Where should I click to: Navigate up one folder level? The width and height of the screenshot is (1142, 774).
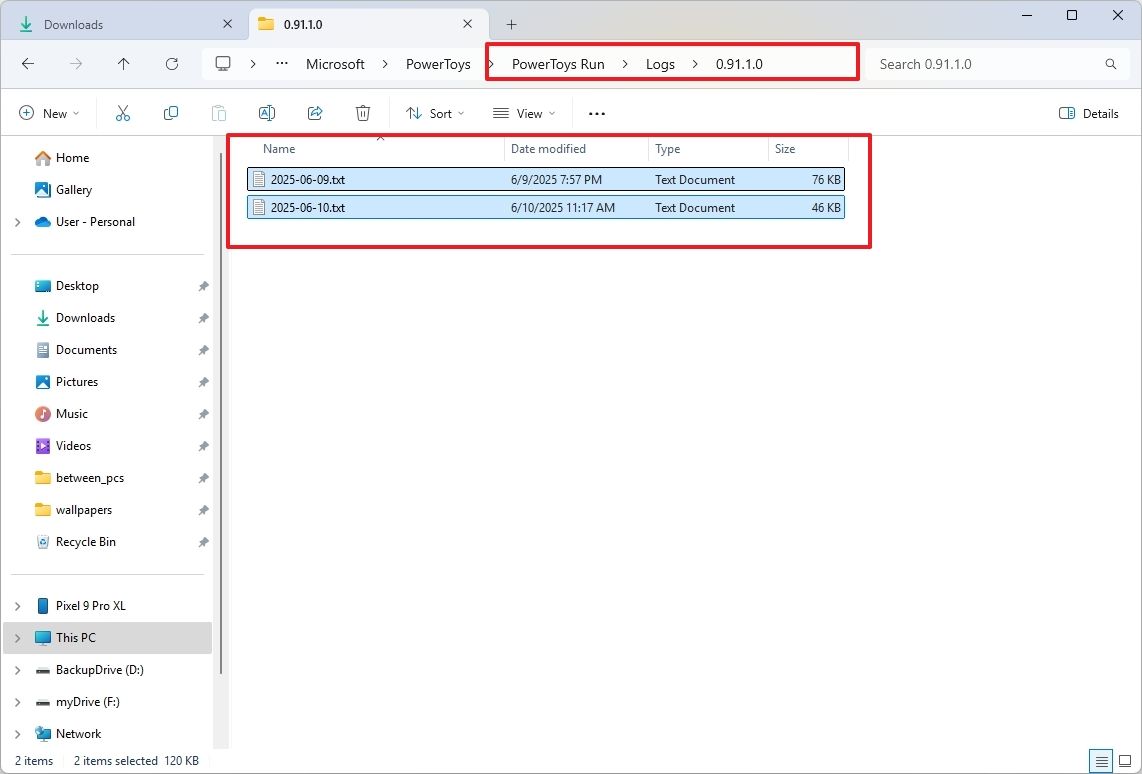123,63
